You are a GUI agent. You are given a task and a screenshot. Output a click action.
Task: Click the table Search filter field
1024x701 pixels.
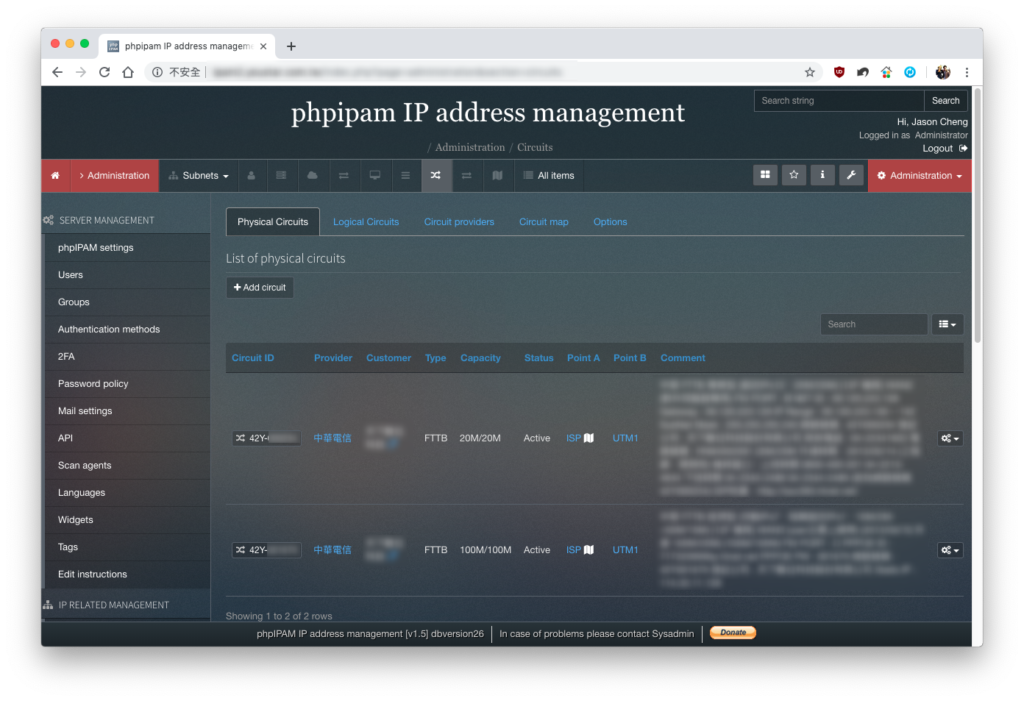click(x=874, y=324)
